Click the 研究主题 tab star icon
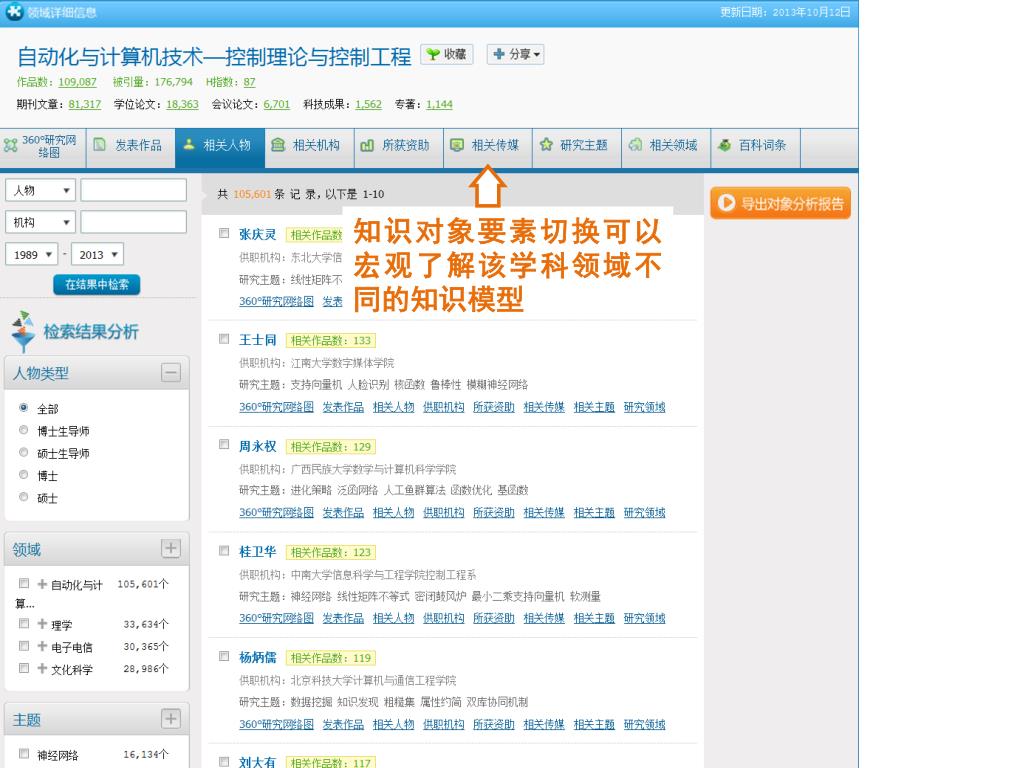 click(546, 145)
